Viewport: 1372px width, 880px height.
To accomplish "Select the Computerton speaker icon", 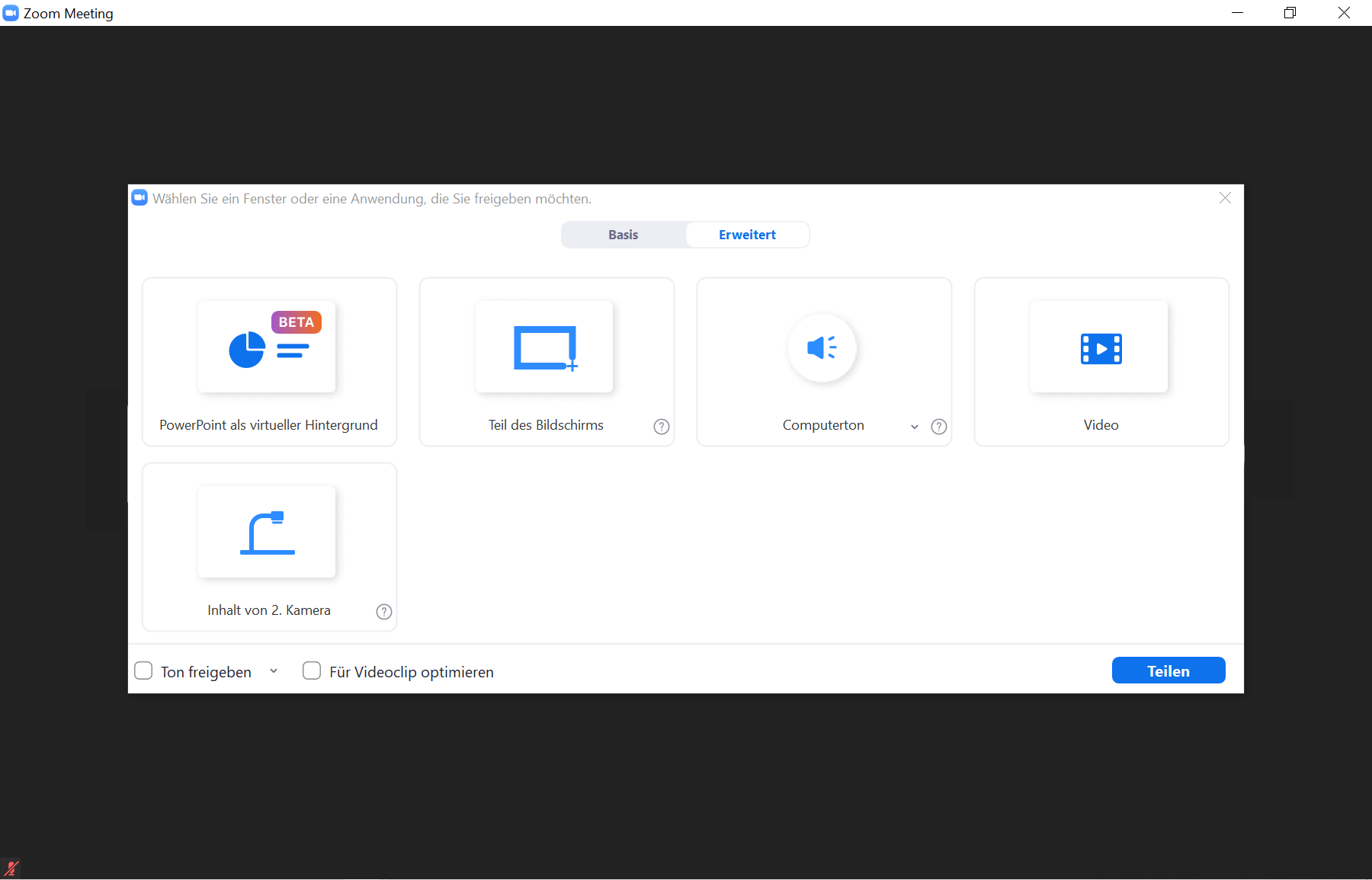I will click(x=822, y=347).
